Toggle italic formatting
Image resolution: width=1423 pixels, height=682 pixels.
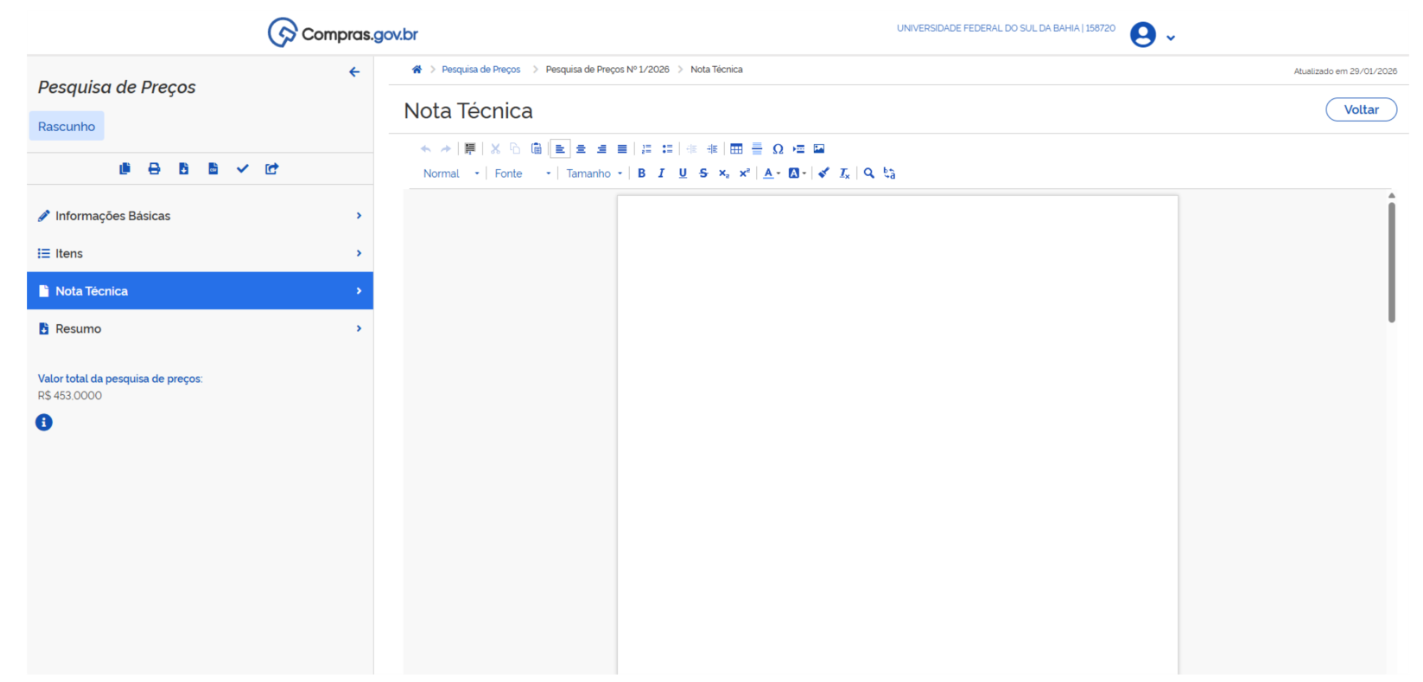pos(661,173)
